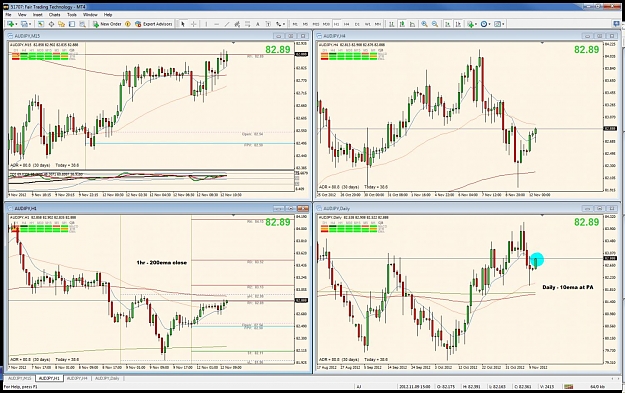Select the vertical line drawing tool
Screen dimensions: 625x393
coord(206,24)
